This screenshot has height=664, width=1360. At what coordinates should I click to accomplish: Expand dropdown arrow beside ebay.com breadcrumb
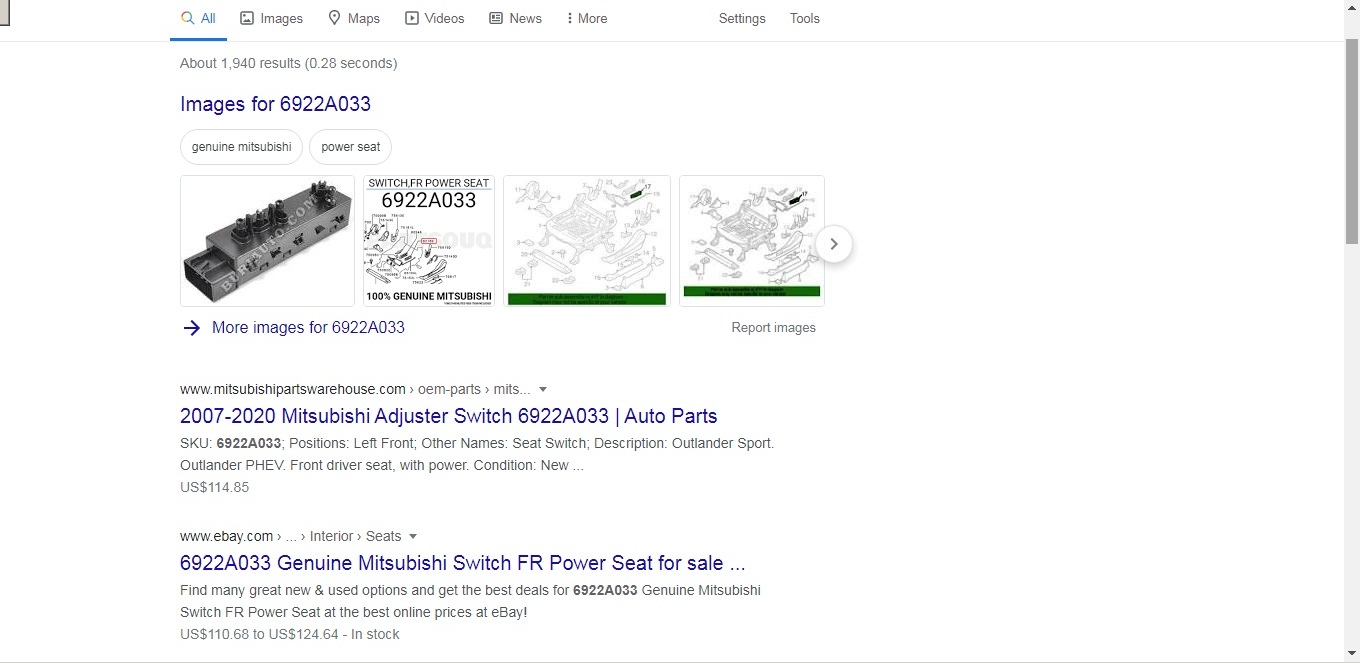tap(413, 537)
